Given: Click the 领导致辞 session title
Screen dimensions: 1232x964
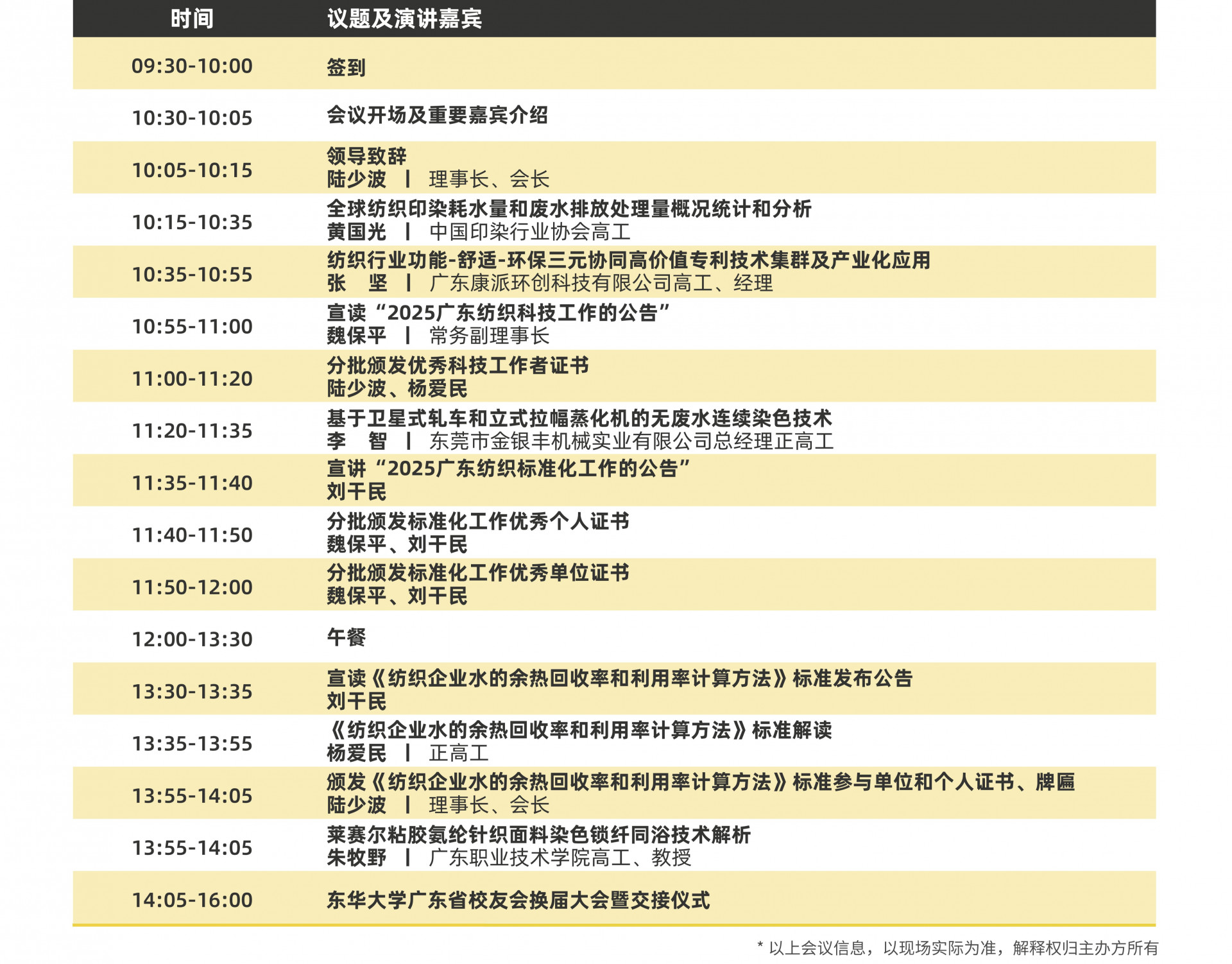Looking at the screenshot, I should [x=366, y=156].
